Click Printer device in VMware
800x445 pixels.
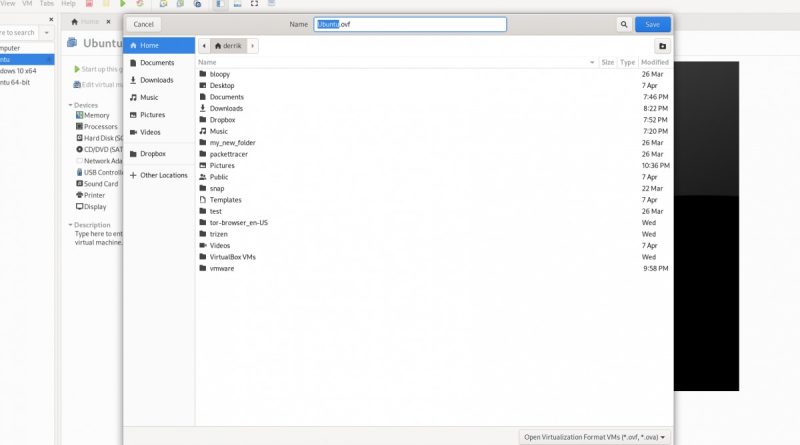click(x=90, y=195)
